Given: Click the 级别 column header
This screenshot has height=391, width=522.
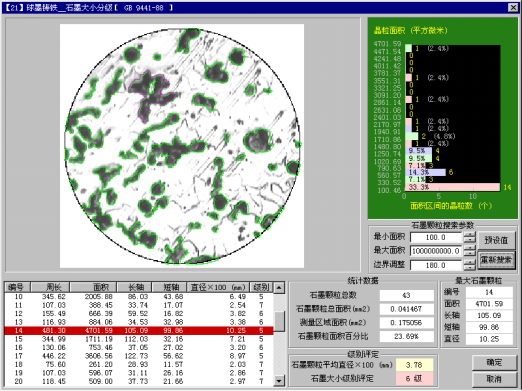Looking at the screenshot, I should (x=261, y=287).
